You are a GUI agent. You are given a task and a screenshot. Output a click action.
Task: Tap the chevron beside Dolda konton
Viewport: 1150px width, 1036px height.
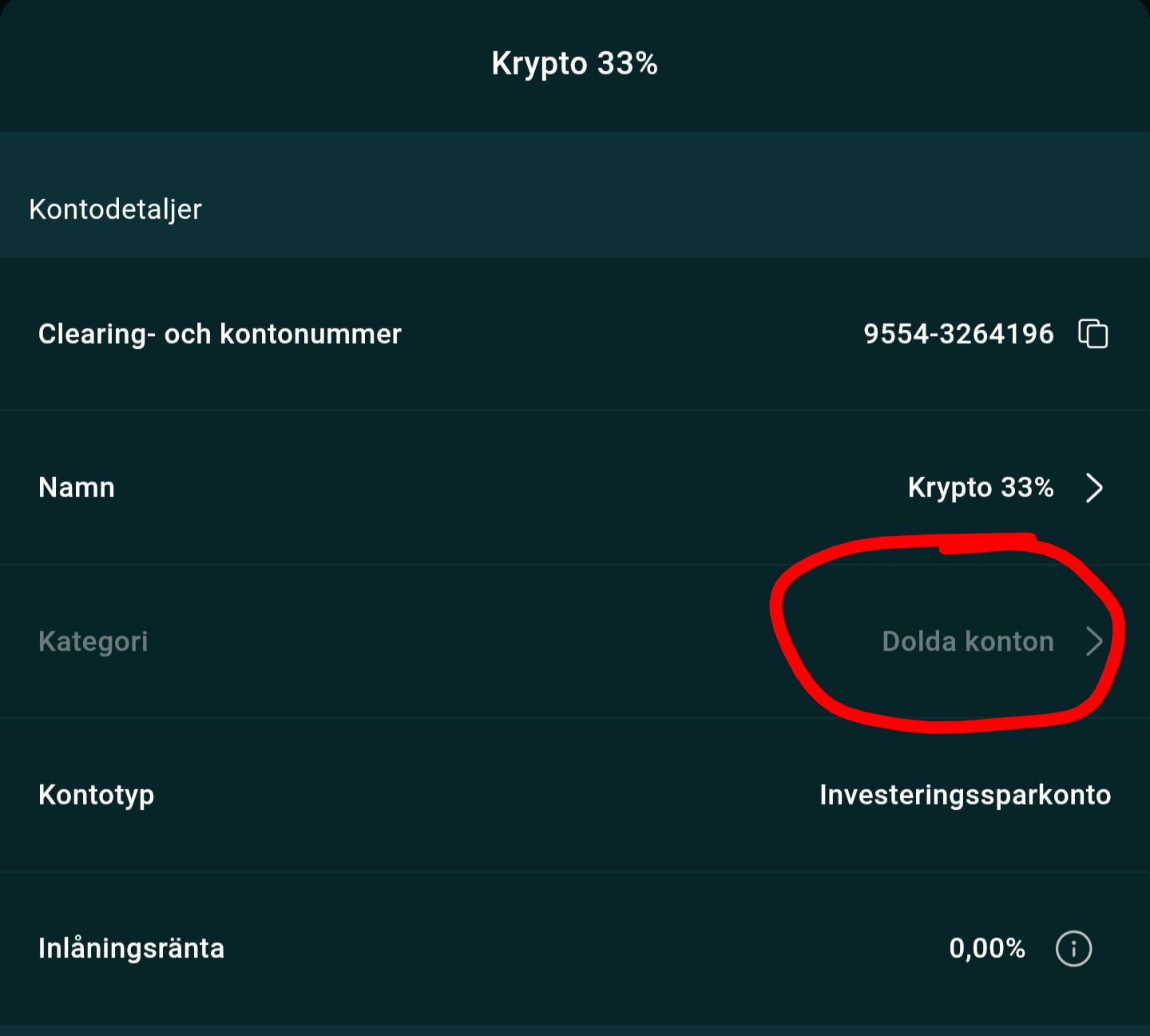tap(1094, 641)
